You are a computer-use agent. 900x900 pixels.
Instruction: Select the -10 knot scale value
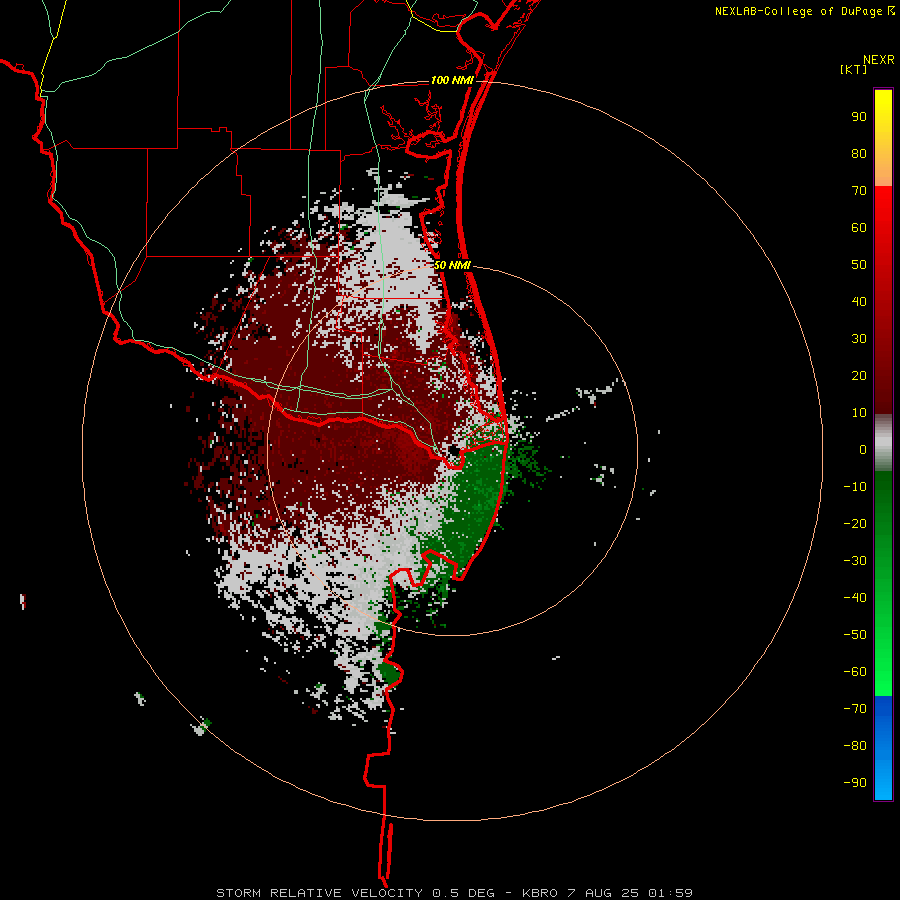[855, 487]
